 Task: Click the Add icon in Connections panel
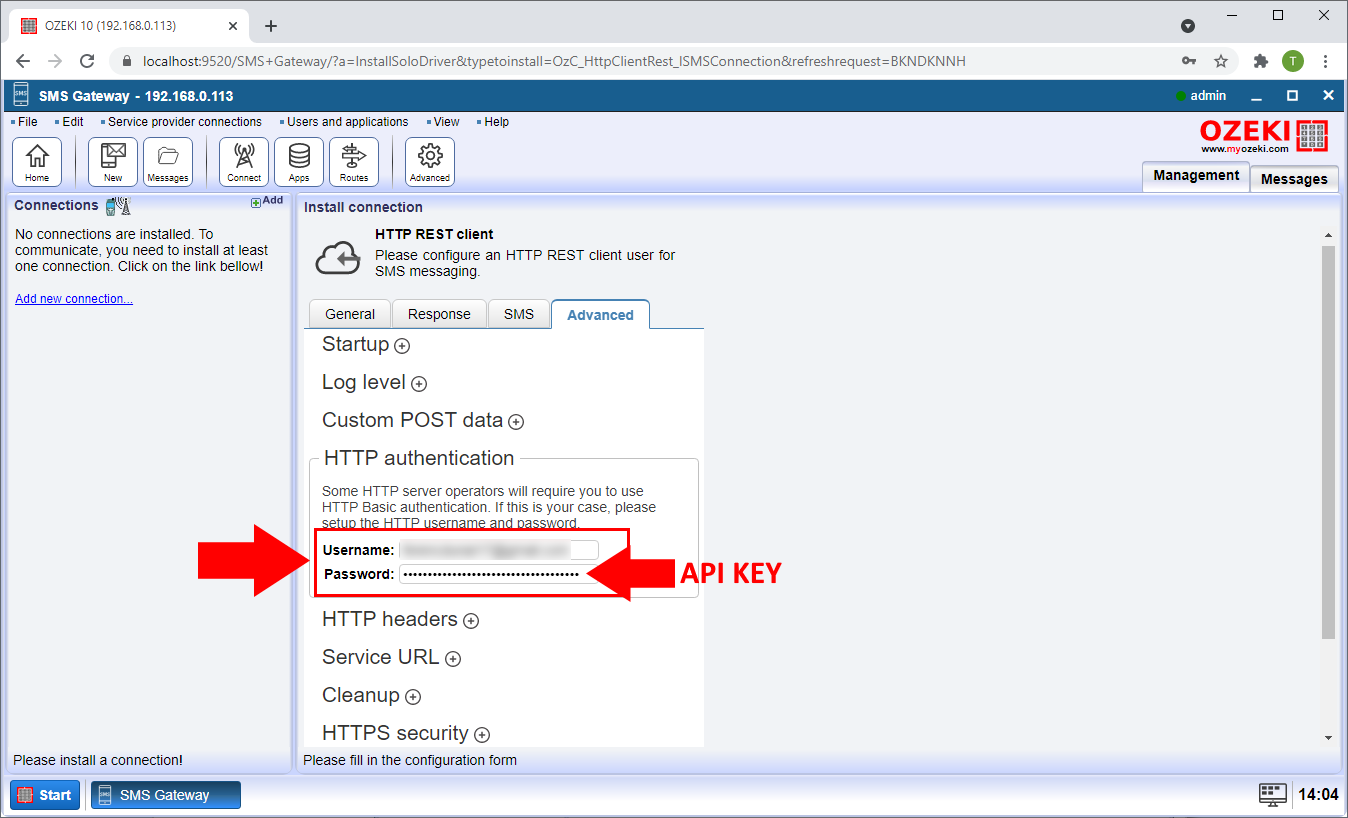click(267, 201)
